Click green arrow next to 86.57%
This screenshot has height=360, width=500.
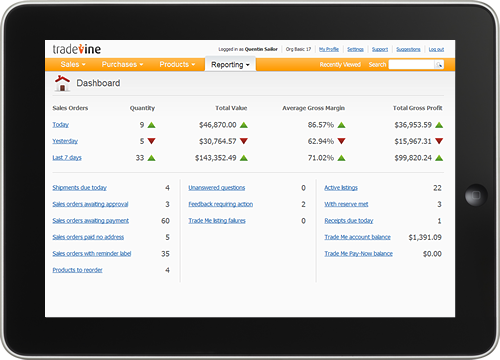[x=341, y=125]
